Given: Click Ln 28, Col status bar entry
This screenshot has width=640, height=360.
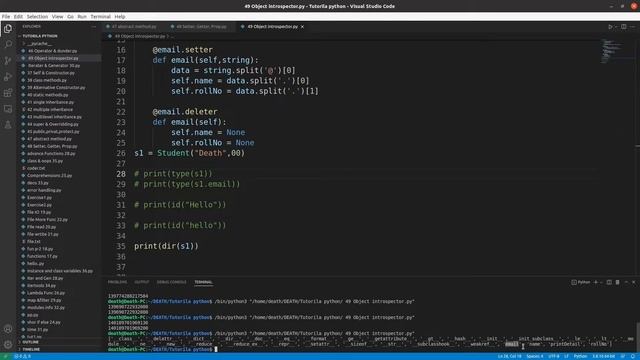Looking at the screenshot, I should (509, 356).
